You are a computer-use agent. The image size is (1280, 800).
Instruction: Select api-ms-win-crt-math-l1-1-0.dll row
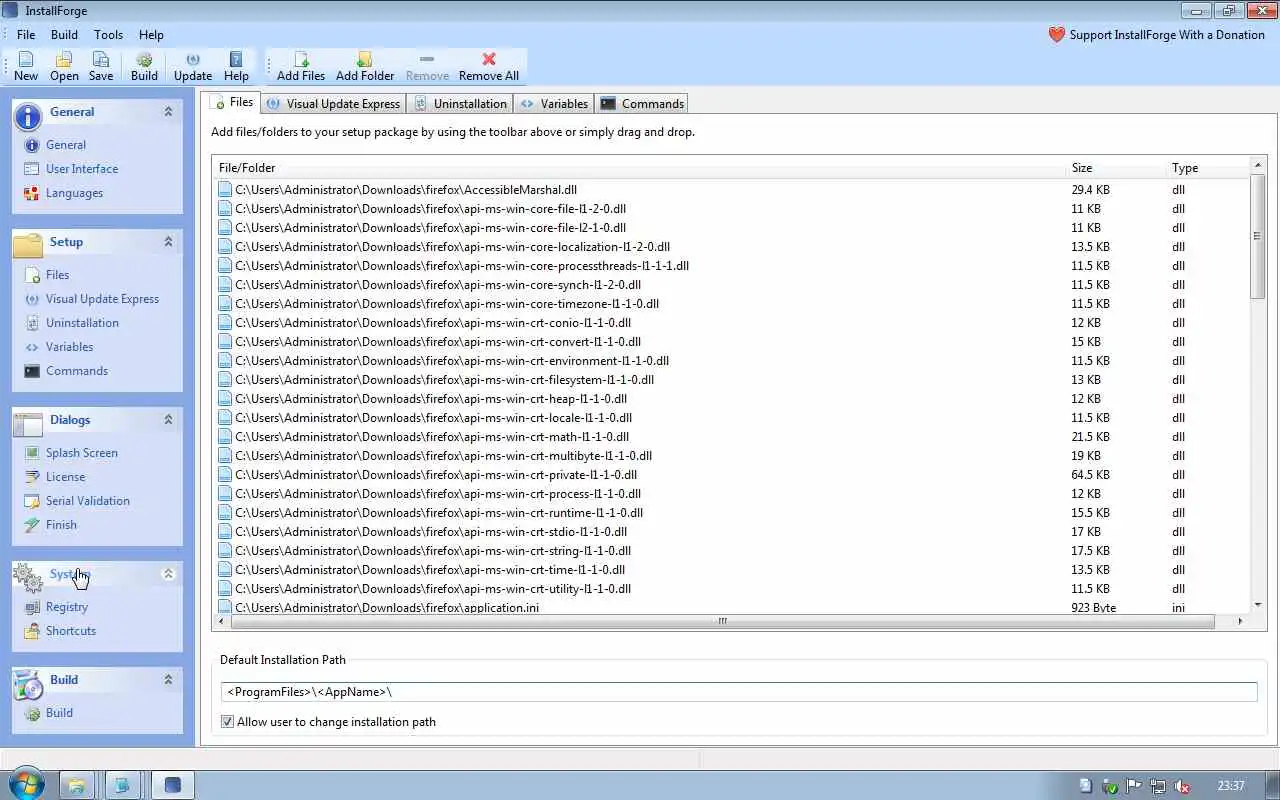[731, 437]
